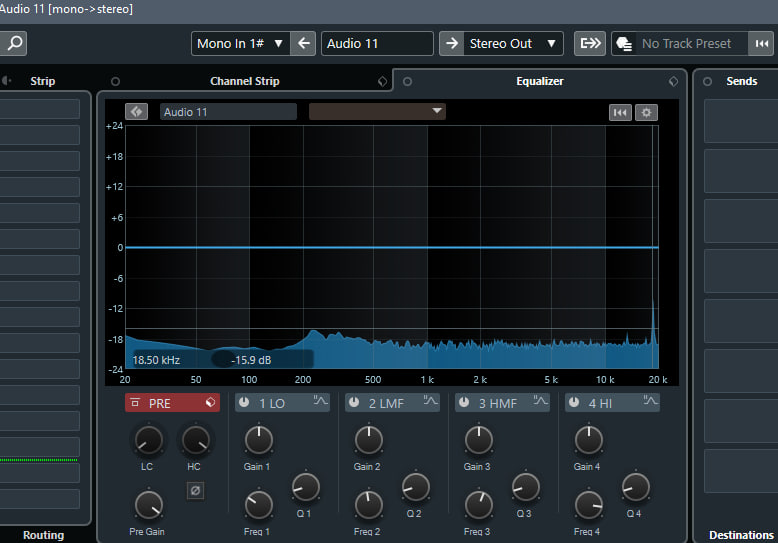The height and width of the screenshot is (543, 778).
Task: Click the Gain 4 knob
Action: click(x=589, y=440)
